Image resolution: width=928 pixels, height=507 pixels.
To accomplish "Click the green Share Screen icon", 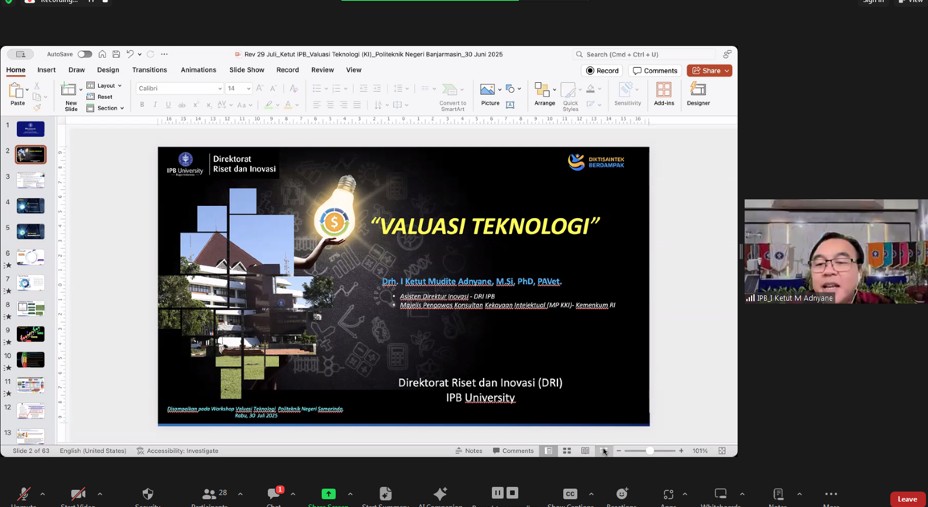I will (328, 494).
